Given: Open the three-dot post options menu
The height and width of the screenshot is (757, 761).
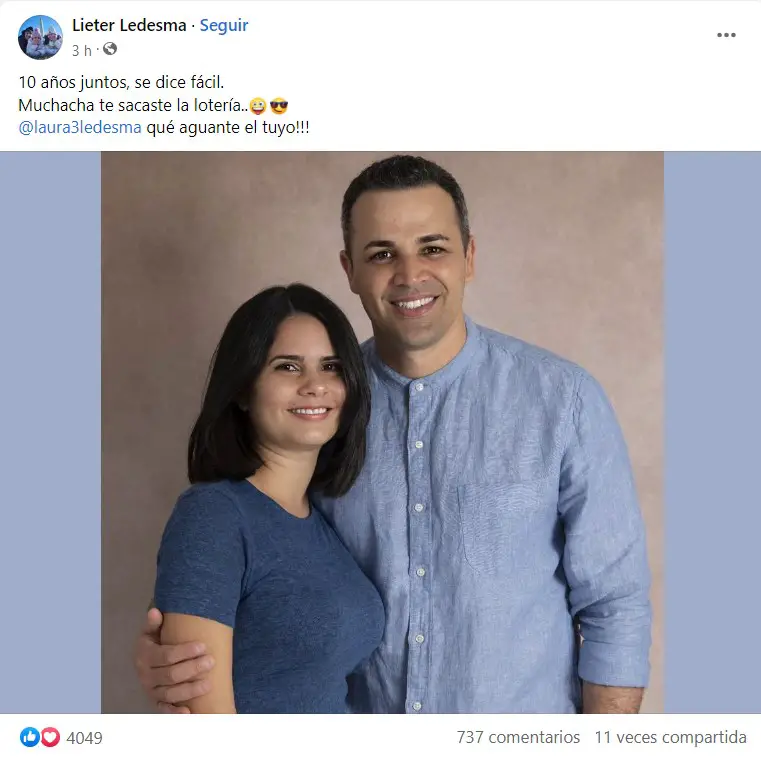Looking at the screenshot, I should [726, 35].
